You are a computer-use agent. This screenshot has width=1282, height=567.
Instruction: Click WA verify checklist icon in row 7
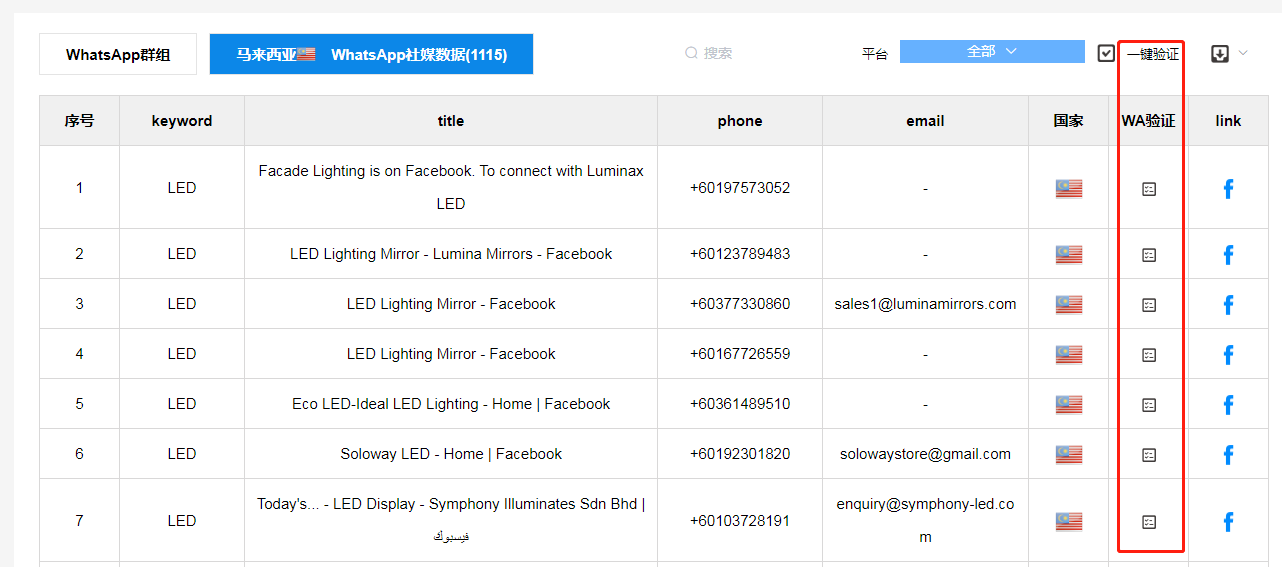coord(1149,521)
